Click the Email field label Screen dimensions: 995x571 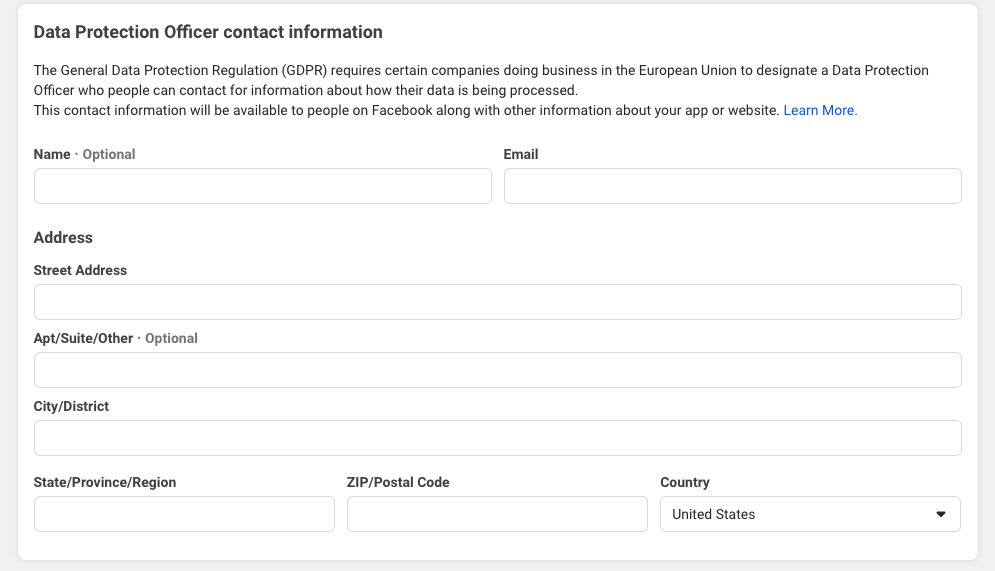521,154
